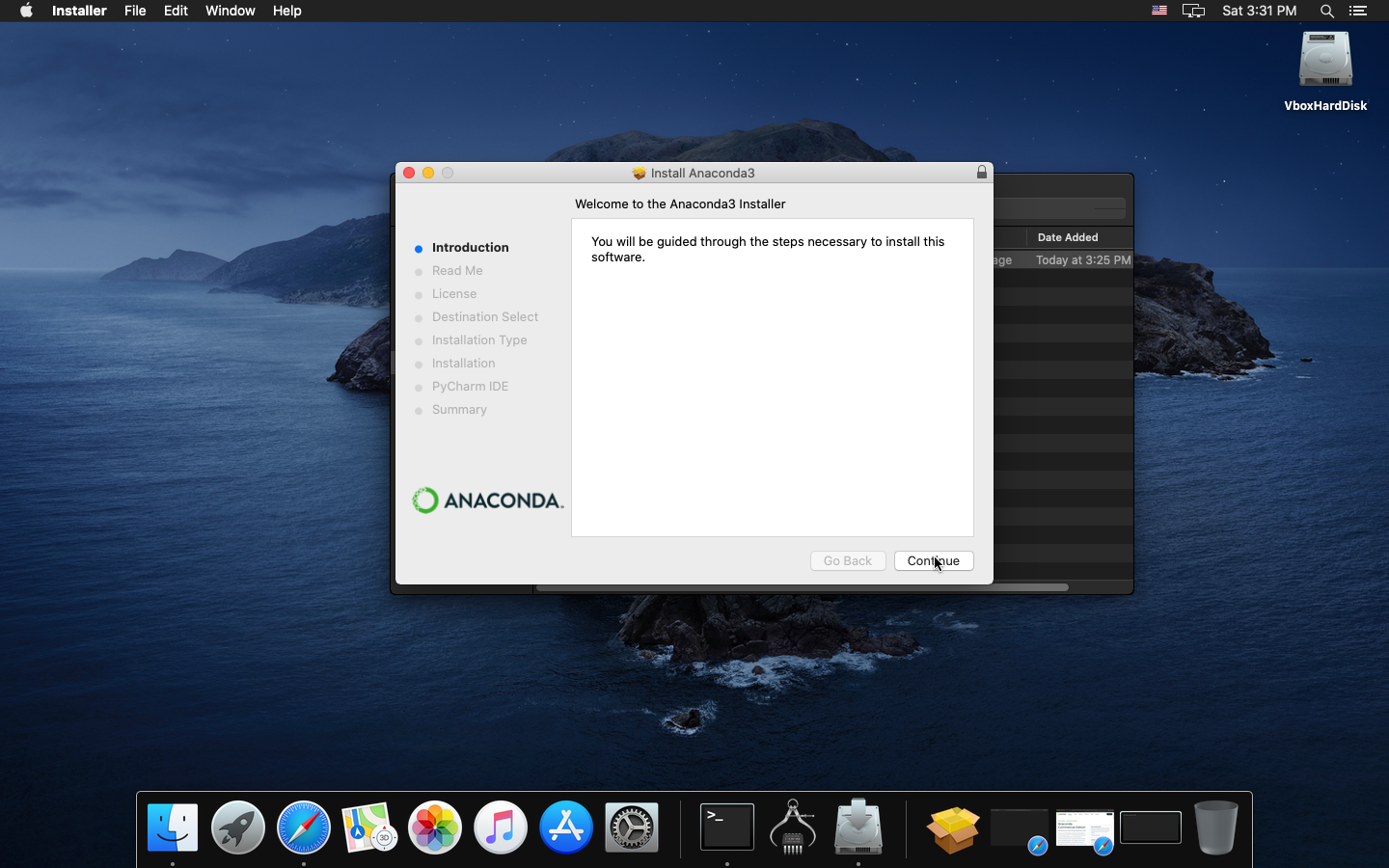
Task: Open Maps from the Dock
Action: click(x=369, y=827)
